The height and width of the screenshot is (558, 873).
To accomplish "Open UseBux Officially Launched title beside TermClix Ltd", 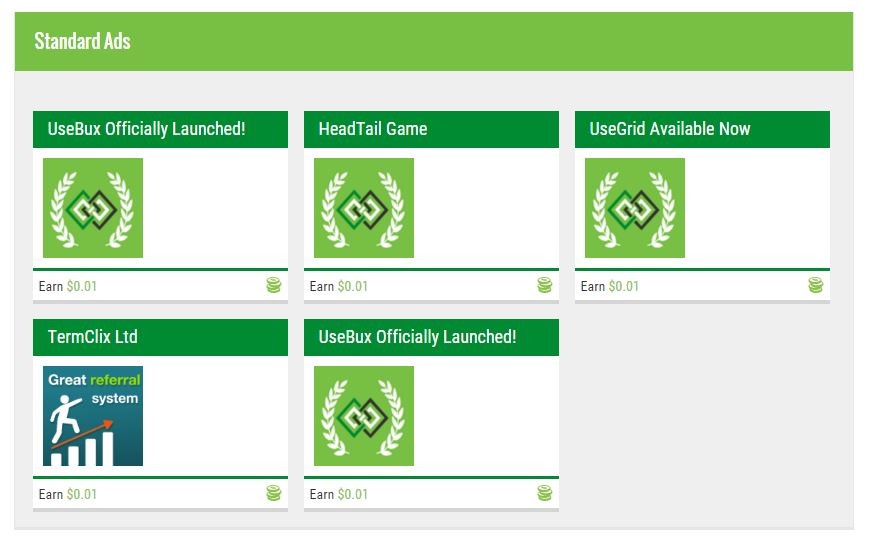I will [417, 337].
